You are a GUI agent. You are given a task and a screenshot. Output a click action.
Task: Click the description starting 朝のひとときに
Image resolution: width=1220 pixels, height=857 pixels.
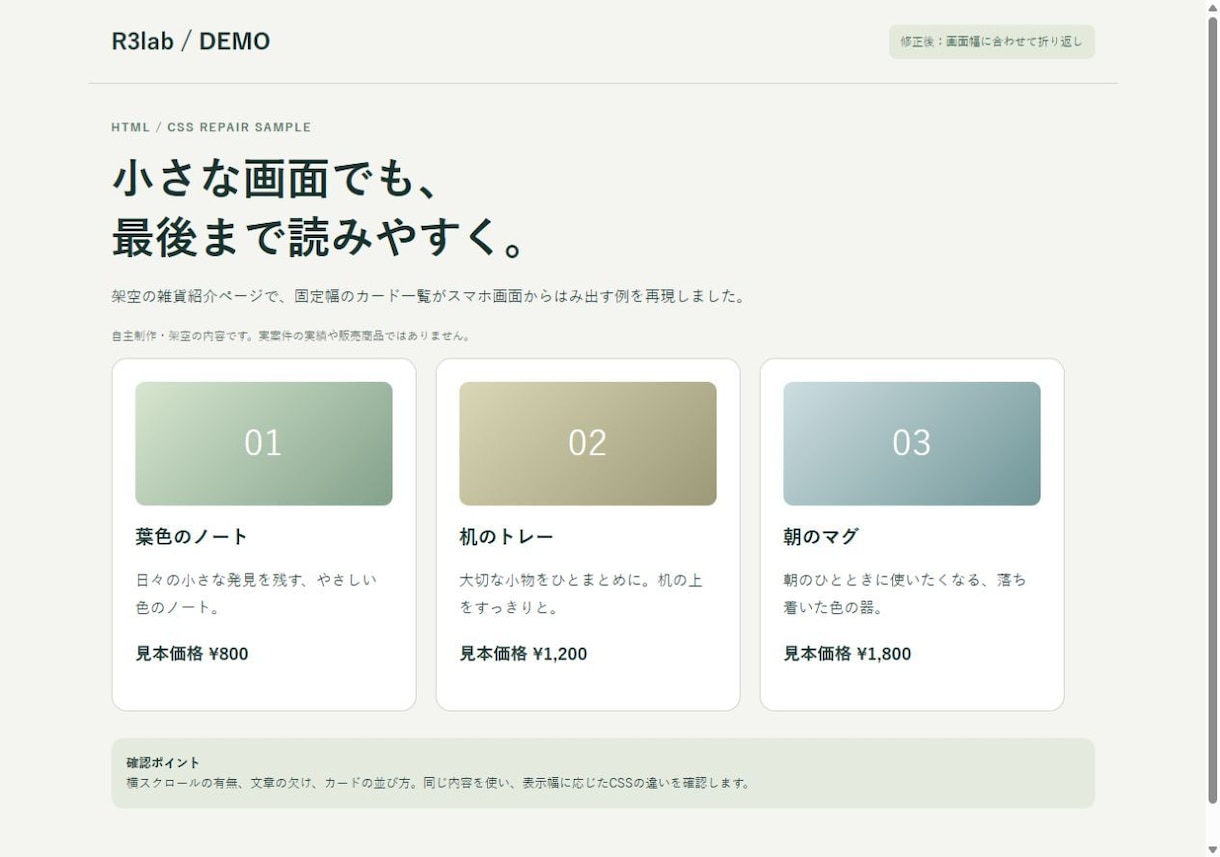coord(905,593)
